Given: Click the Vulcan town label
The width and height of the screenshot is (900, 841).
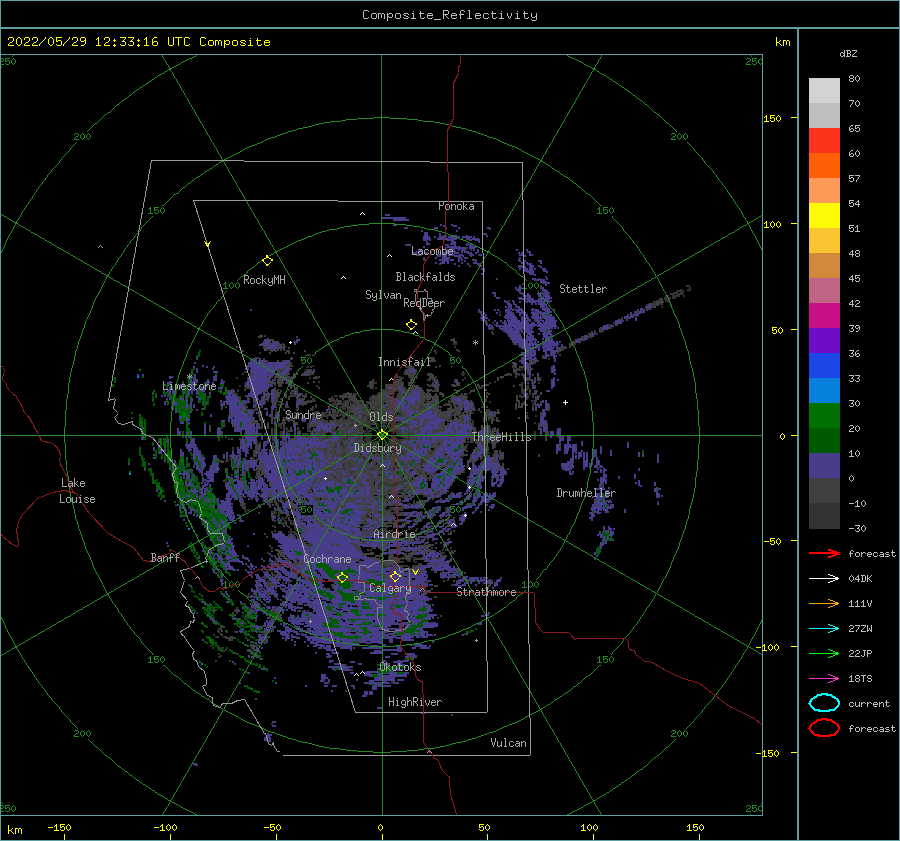Looking at the screenshot, I should tap(509, 743).
